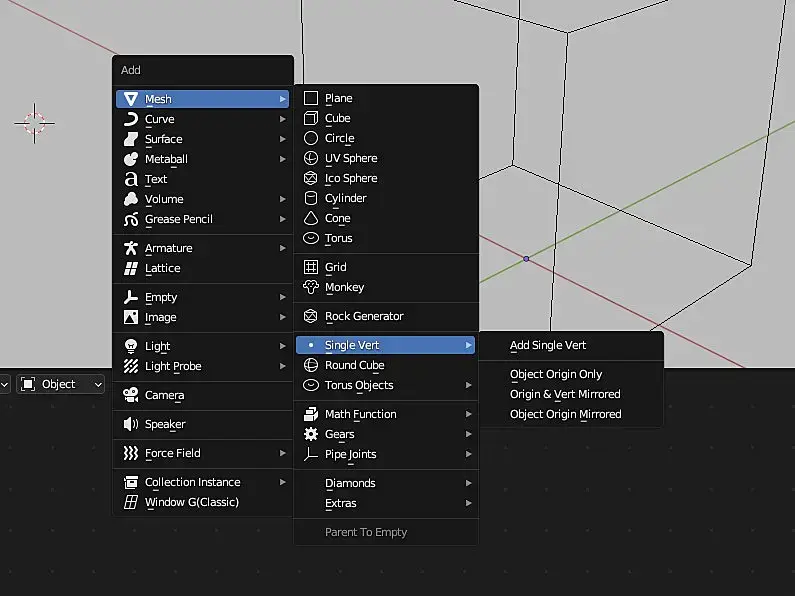Click the Armature figure icon
This screenshot has height=596, width=795.
(x=131, y=248)
